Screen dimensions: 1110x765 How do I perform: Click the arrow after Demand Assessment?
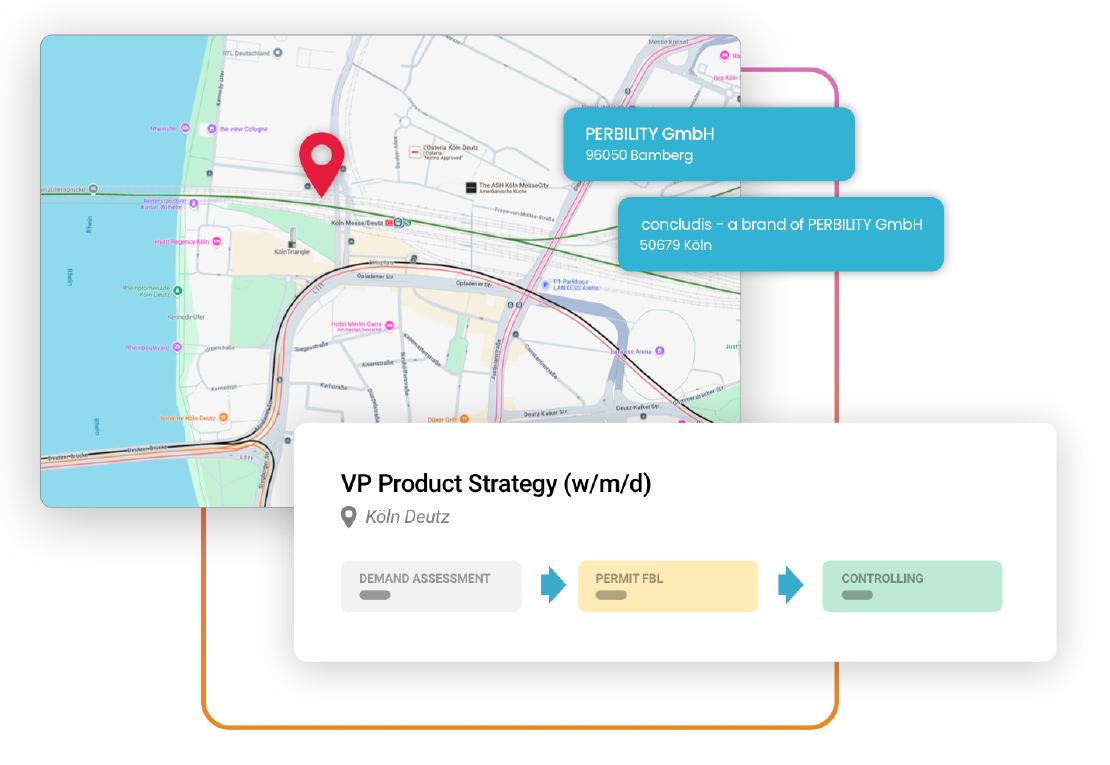click(x=553, y=585)
